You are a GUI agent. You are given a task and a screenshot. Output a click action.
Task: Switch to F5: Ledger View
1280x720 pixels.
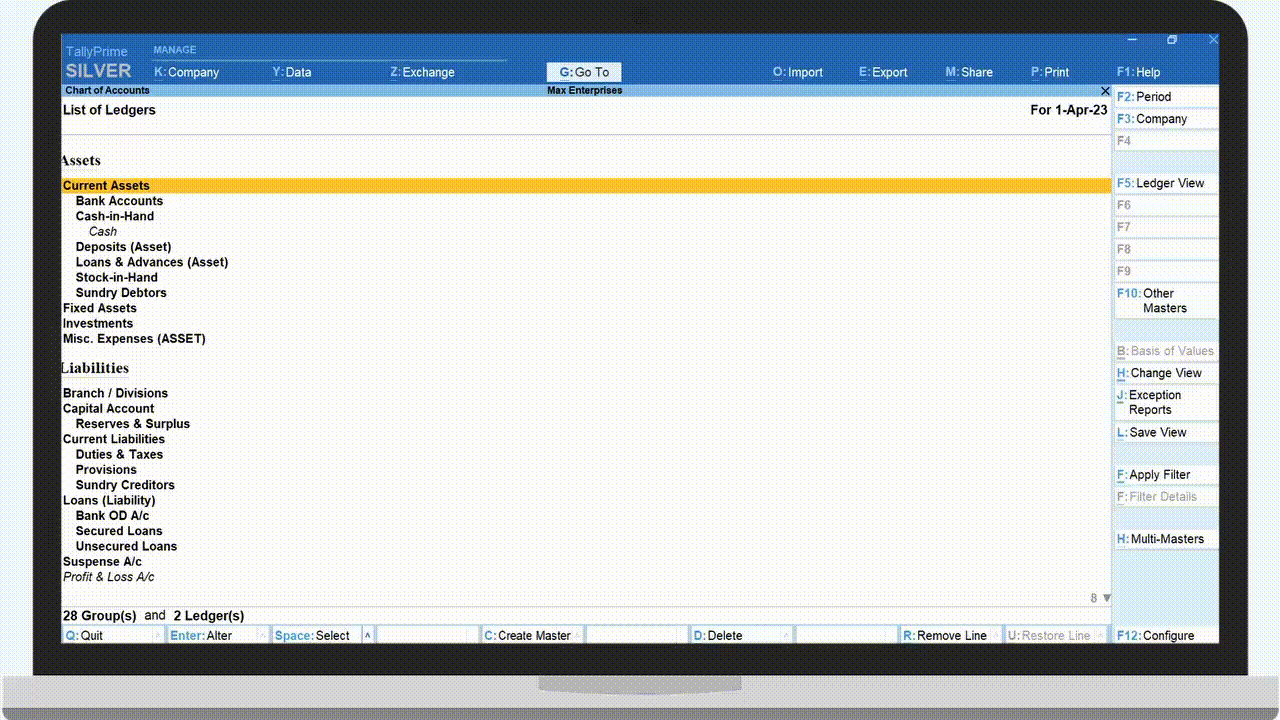pos(1165,183)
